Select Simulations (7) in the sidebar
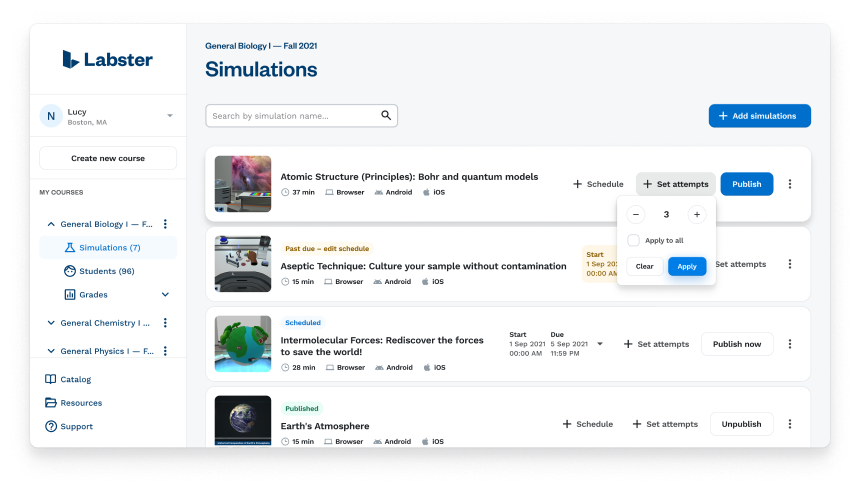Screen dimensions: 860x488 [x=109, y=248]
